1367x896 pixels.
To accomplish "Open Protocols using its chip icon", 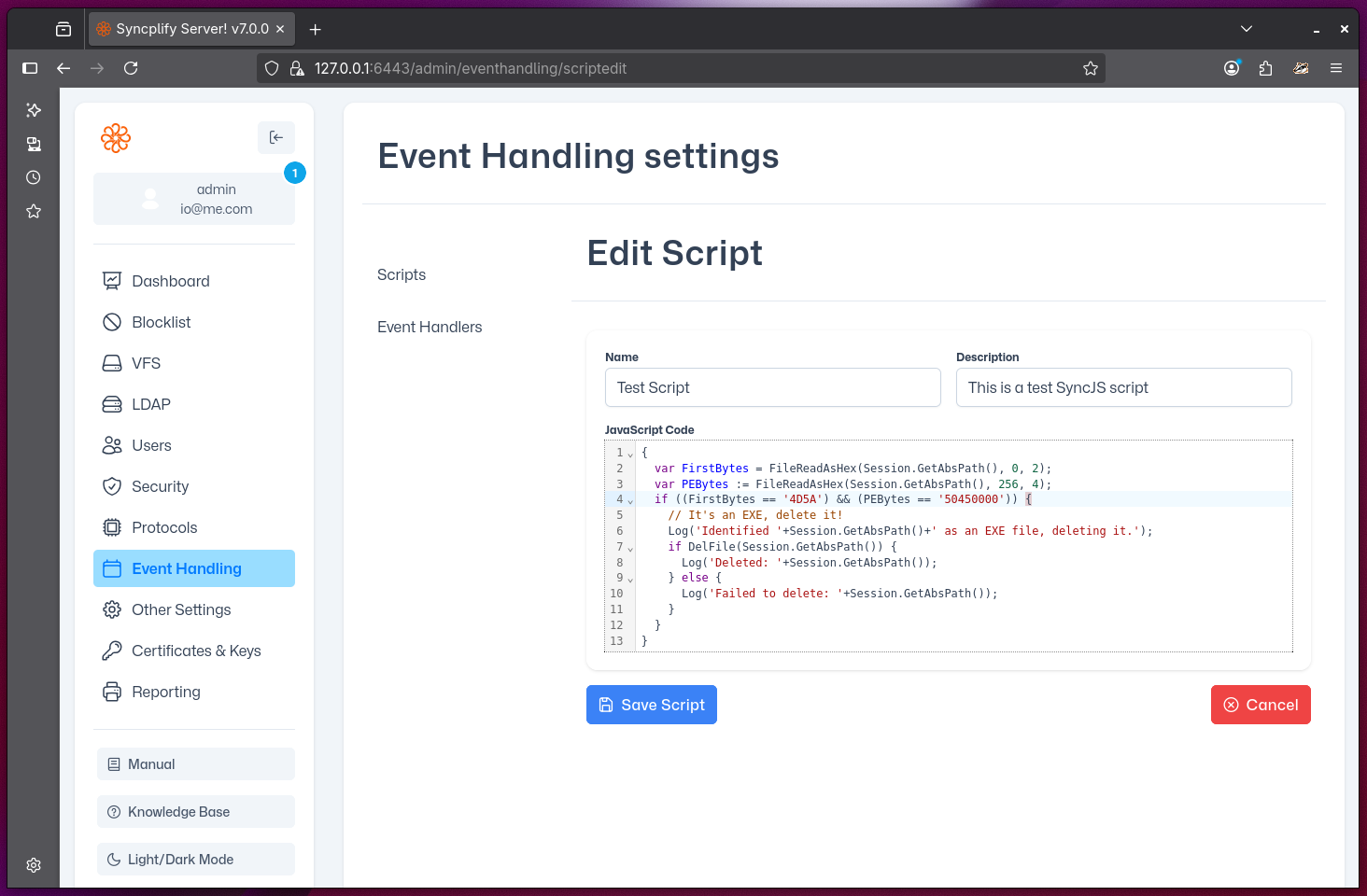I will (x=112, y=527).
